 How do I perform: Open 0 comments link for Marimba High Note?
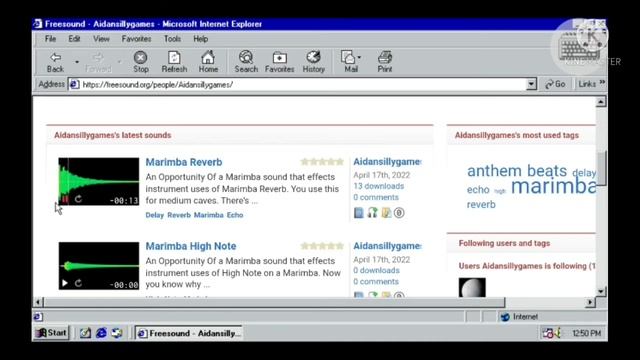tap(376, 282)
